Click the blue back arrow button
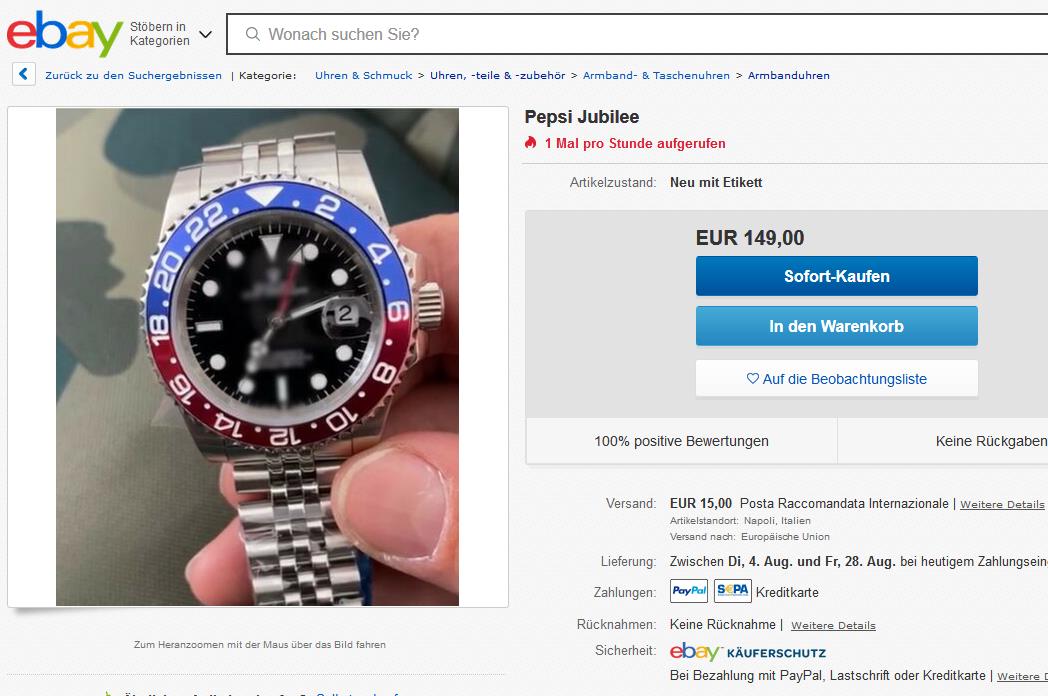The height and width of the screenshot is (696, 1048). [24, 75]
